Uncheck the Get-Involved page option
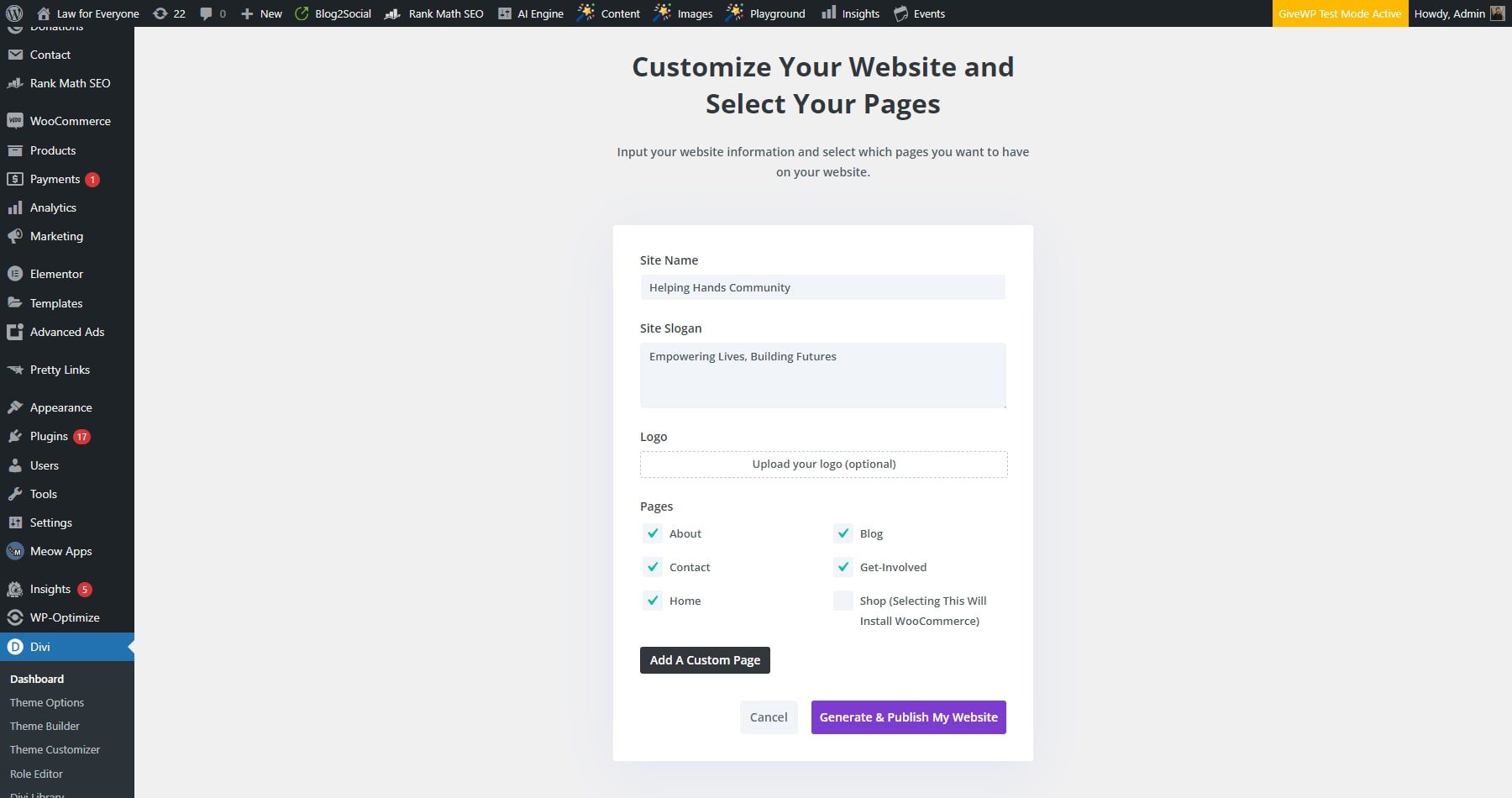 (x=843, y=567)
